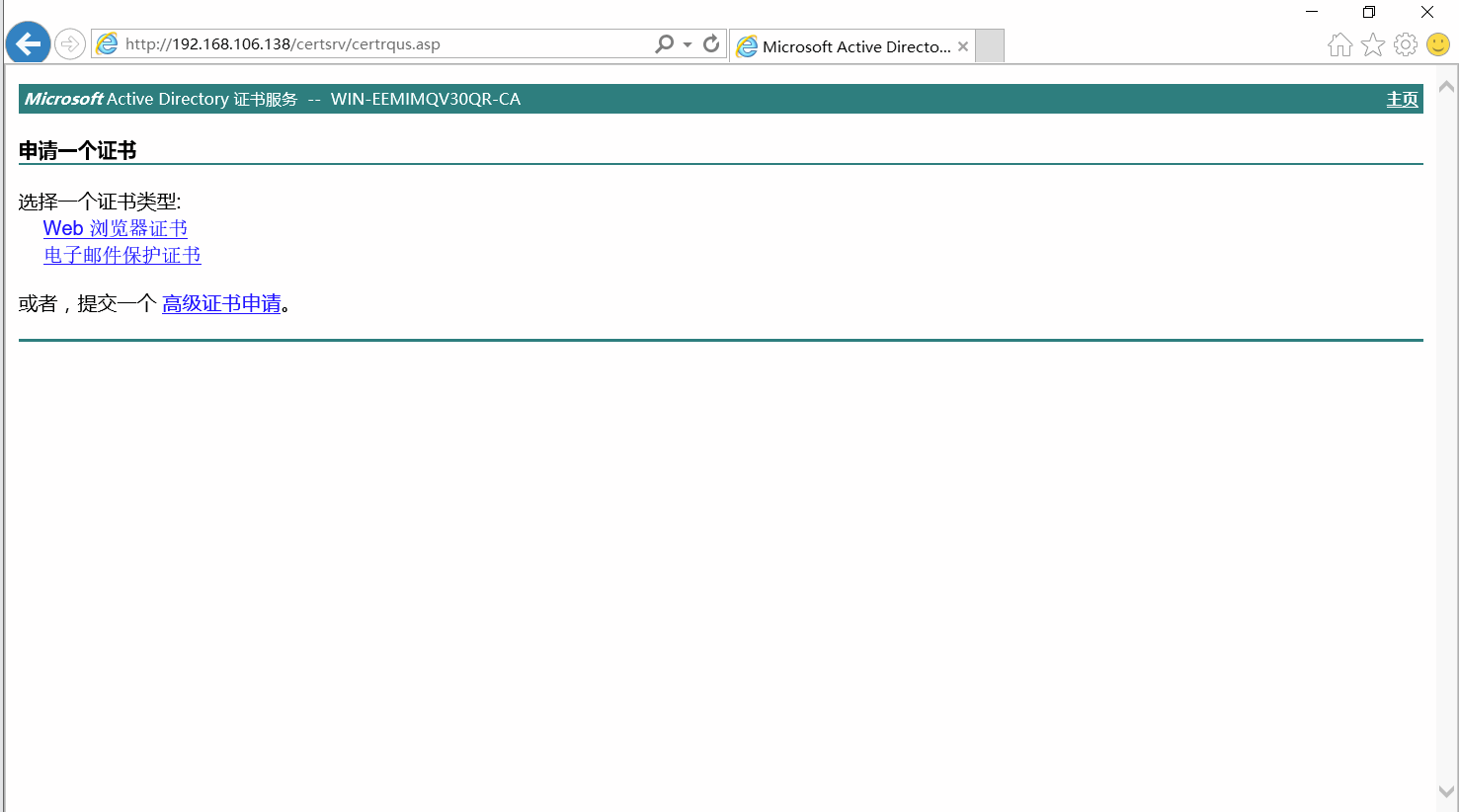Image resolution: width=1459 pixels, height=812 pixels.
Task: Open the address bar autocomplete dropdown arrow
Action: tap(688, 44)
